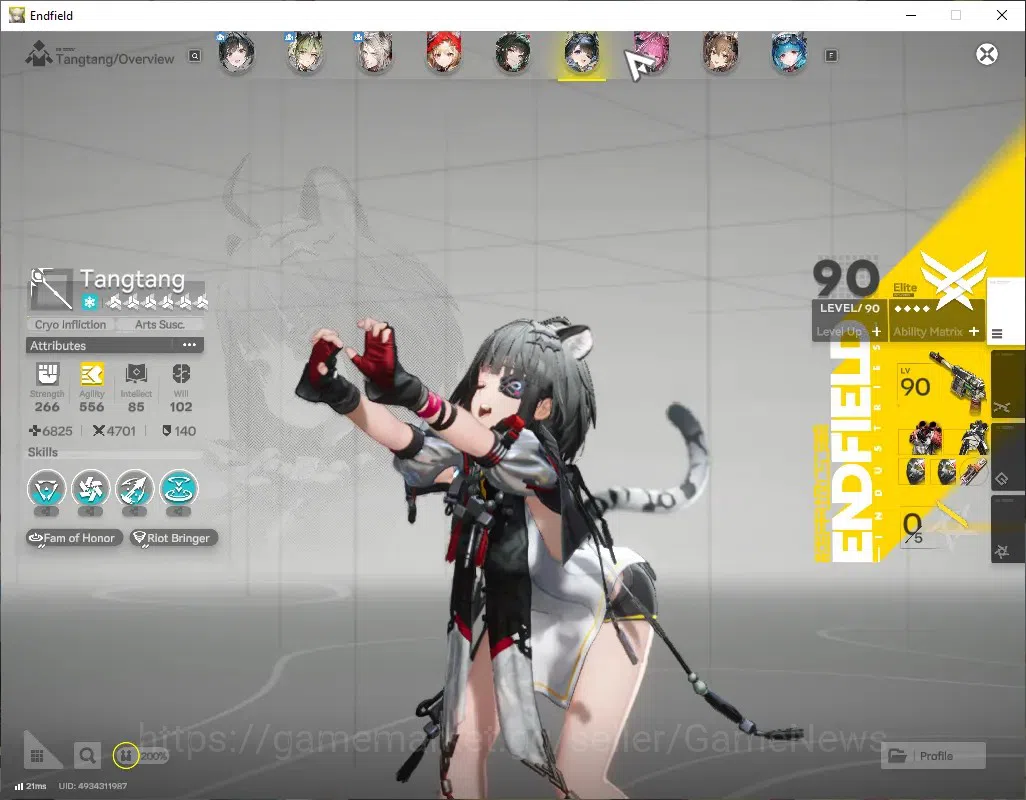Click the magnifier search icon
The width and height of the screenshot is (1026, 800).
pyautogui.click(x=87, y=756)
